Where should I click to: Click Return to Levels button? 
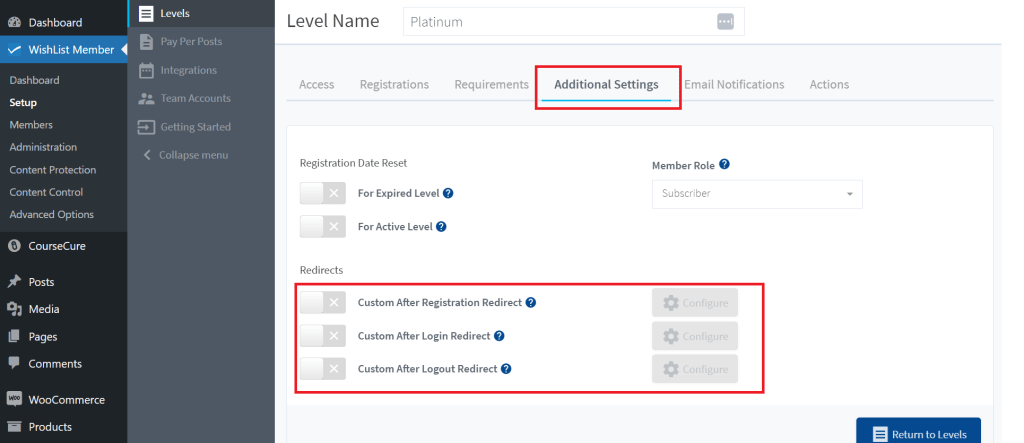tap(918, 431)
